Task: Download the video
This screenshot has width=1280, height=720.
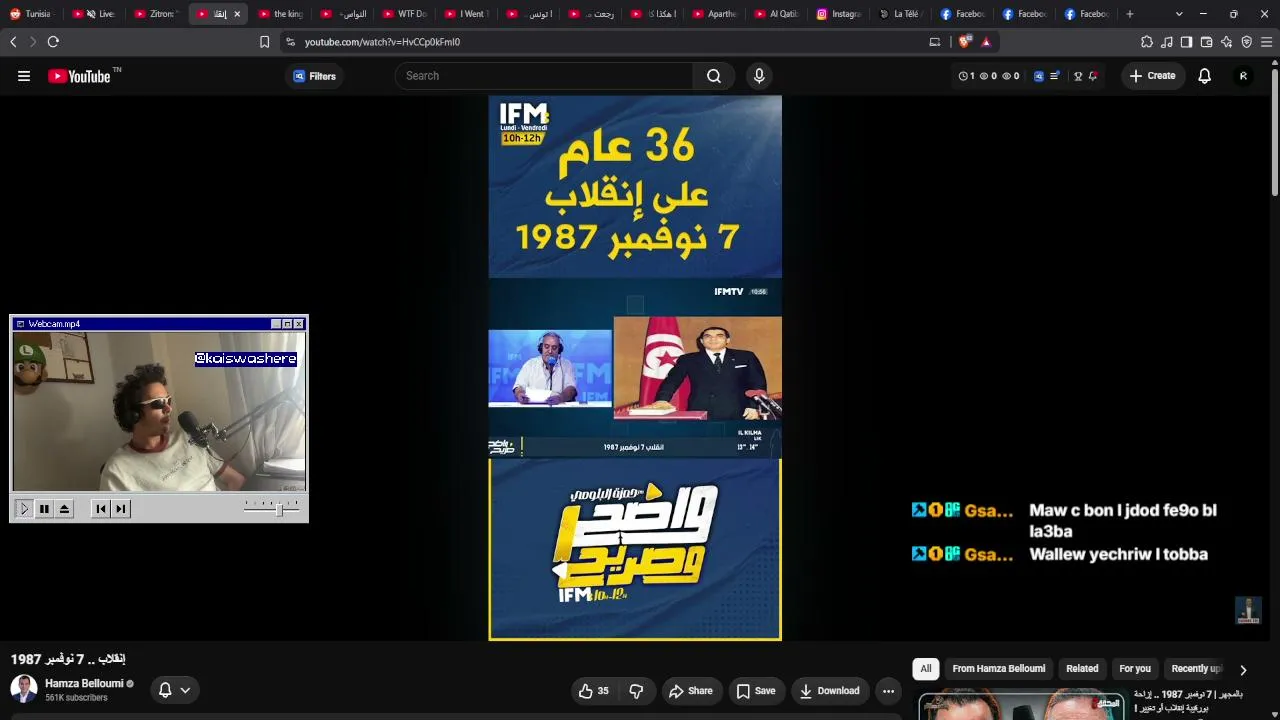Action: click(x=830, y=691)
